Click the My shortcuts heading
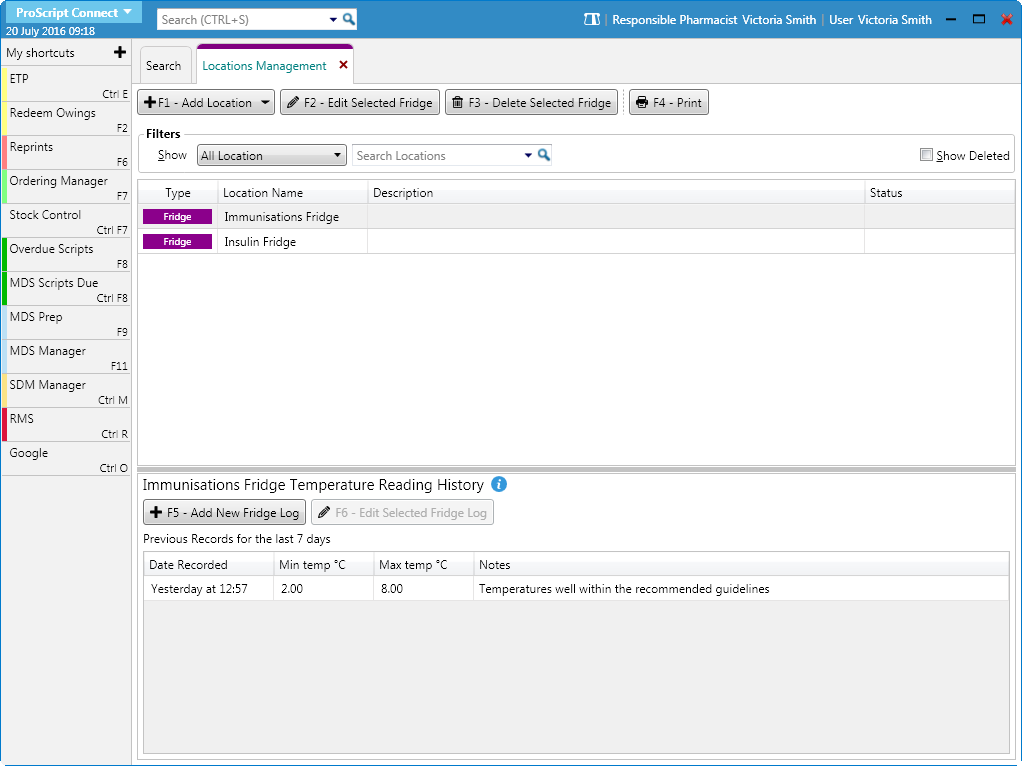Screen dimensions: 1022x766 40,53
